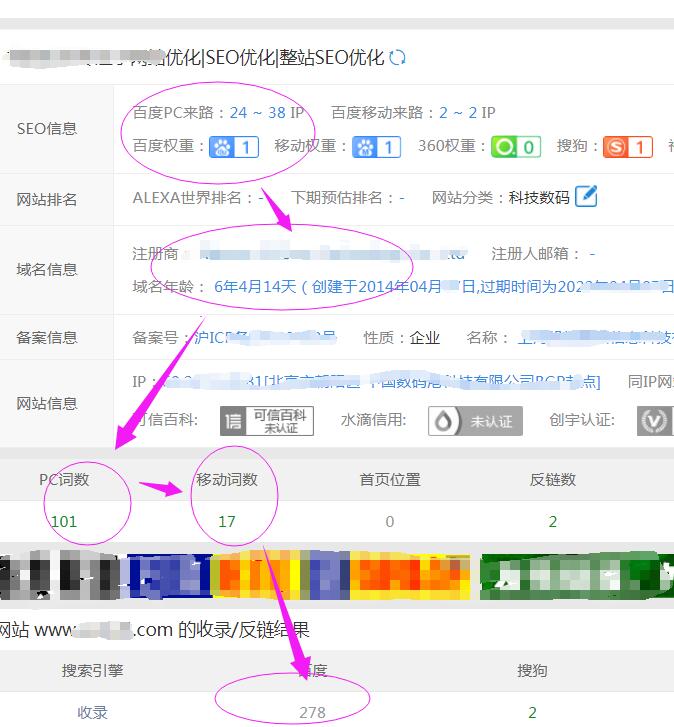Click the domain age 6年4月14天 link

click(256, 286)
